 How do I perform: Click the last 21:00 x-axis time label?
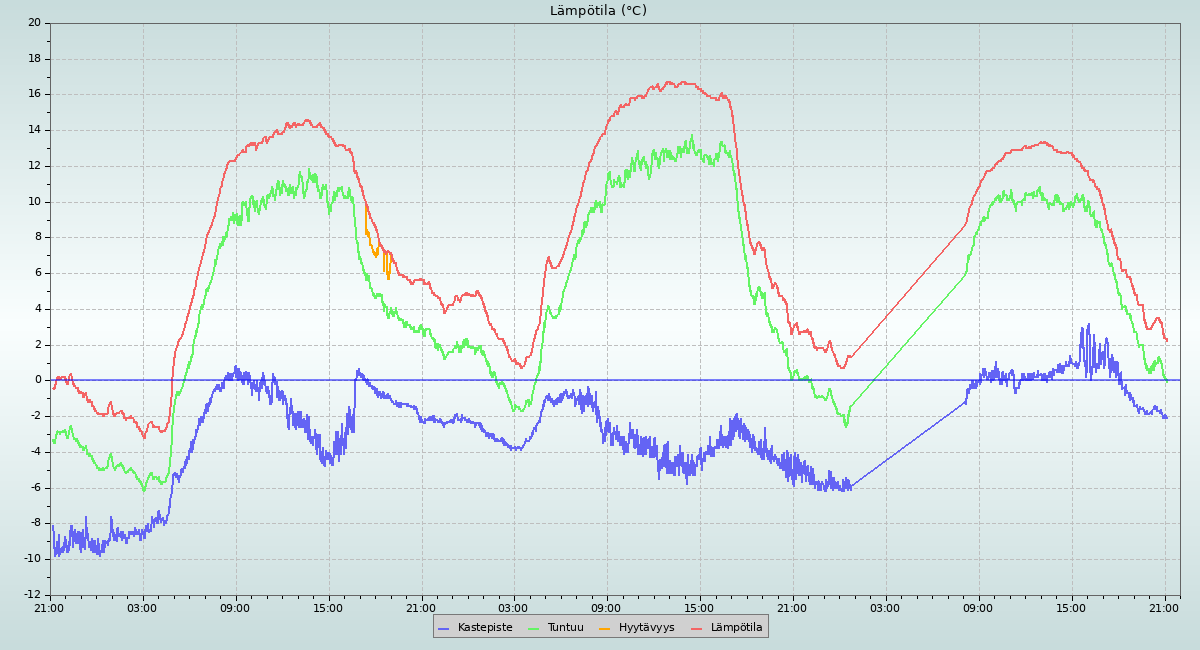(1165, 607)
